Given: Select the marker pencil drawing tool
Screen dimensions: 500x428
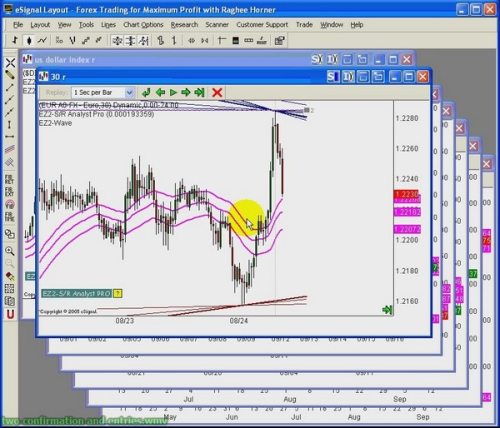Looking at the screenshot, I should click(10, 75).
